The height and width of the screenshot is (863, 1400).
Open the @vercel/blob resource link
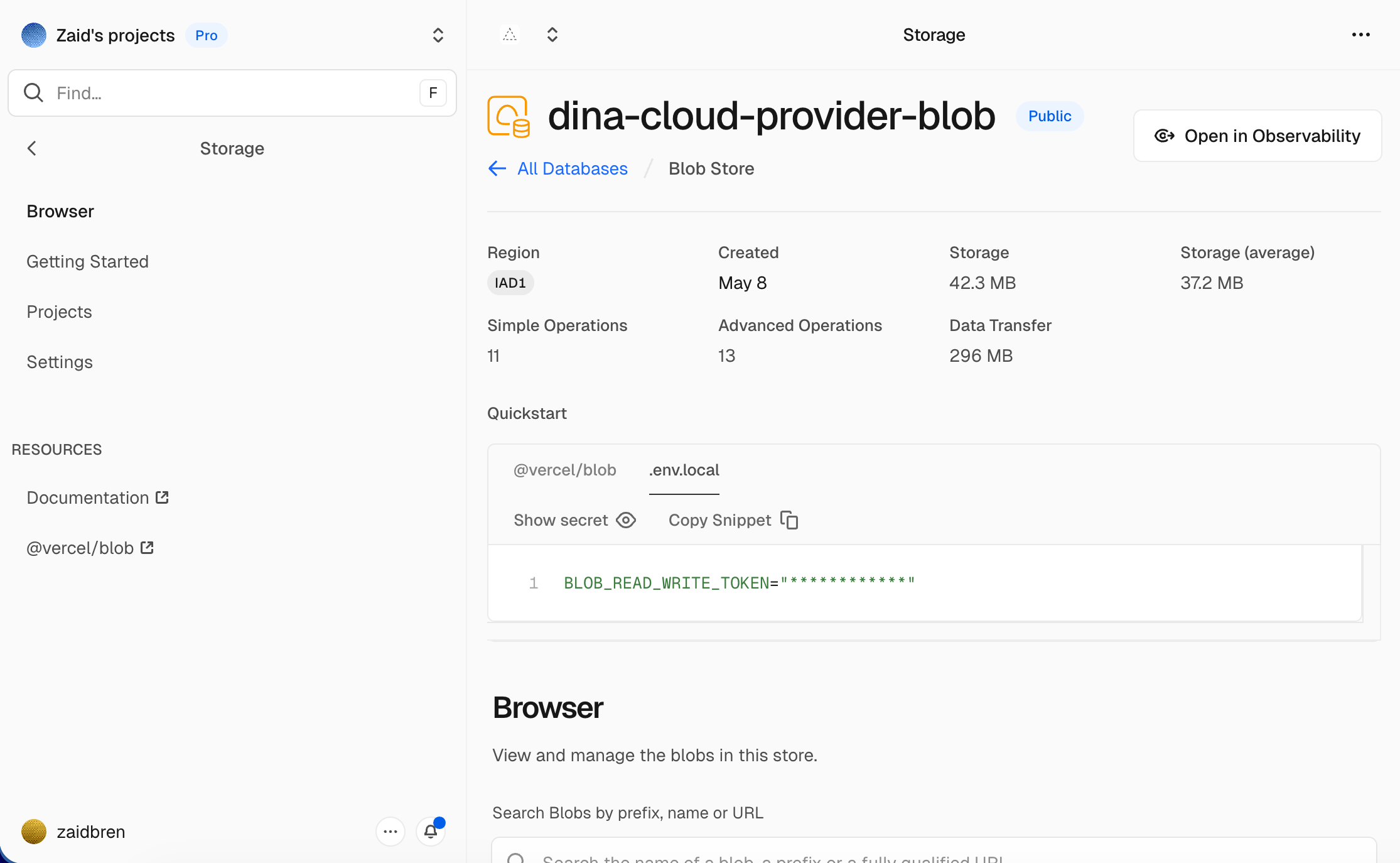click(x=90, y=548)
